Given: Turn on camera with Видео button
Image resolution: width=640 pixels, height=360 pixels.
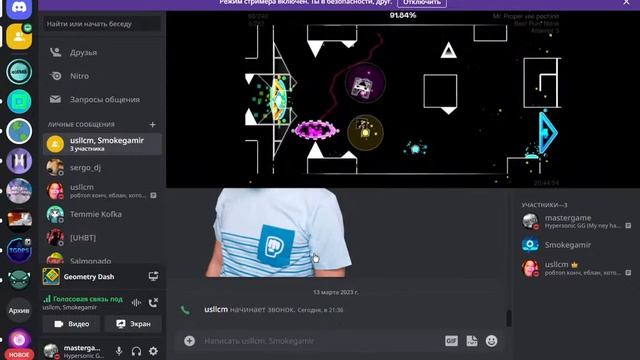Looking at the screenshot, I should click(x=71, y=324).
